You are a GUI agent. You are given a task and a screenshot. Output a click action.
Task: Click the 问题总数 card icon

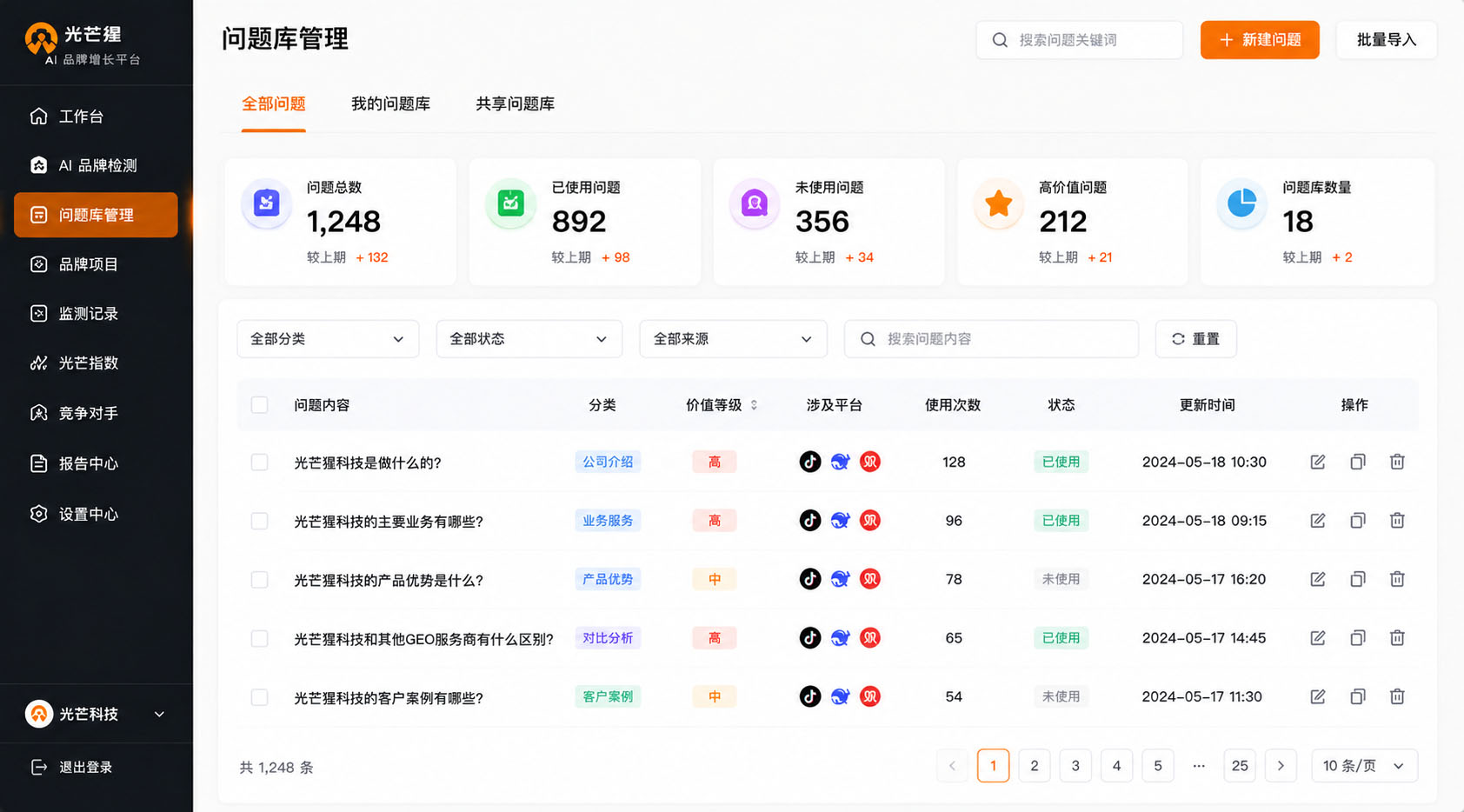(266, 203)
